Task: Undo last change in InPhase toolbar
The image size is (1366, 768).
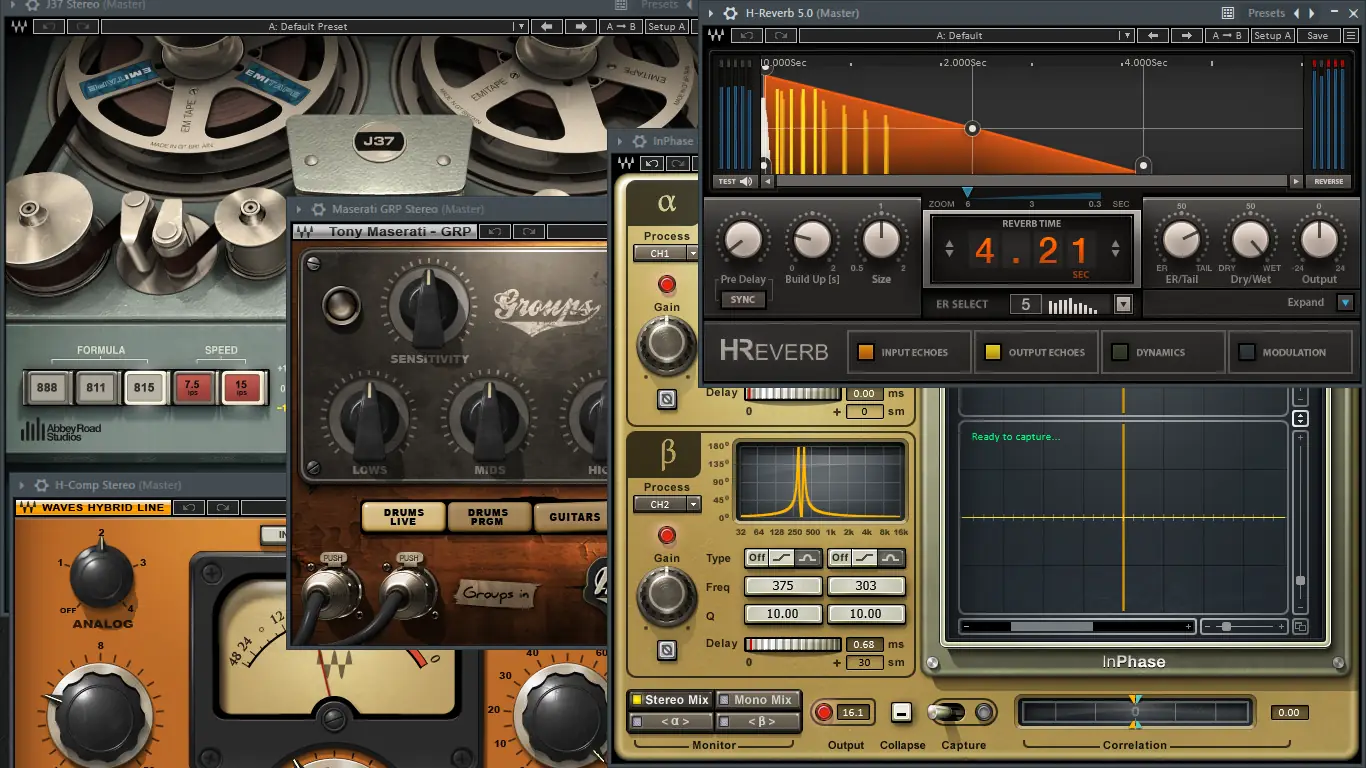Action: pyautogui.click(x=652, y=163)
